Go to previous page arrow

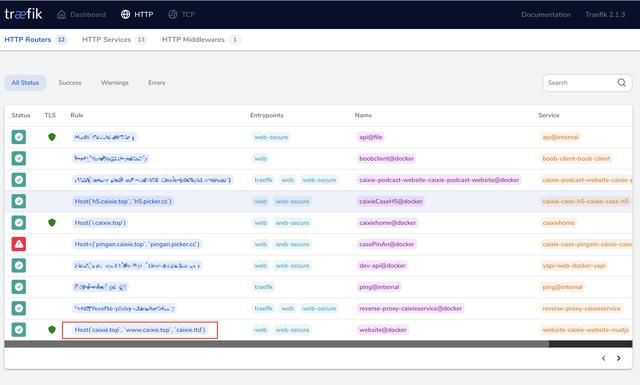pos(603,358)
